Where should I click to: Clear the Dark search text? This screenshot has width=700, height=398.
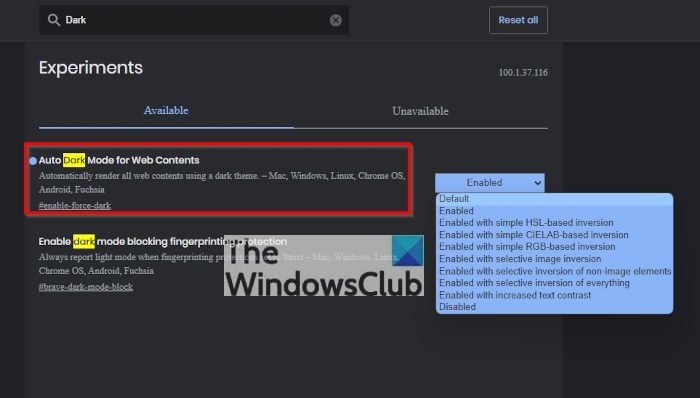pos(336,20)
